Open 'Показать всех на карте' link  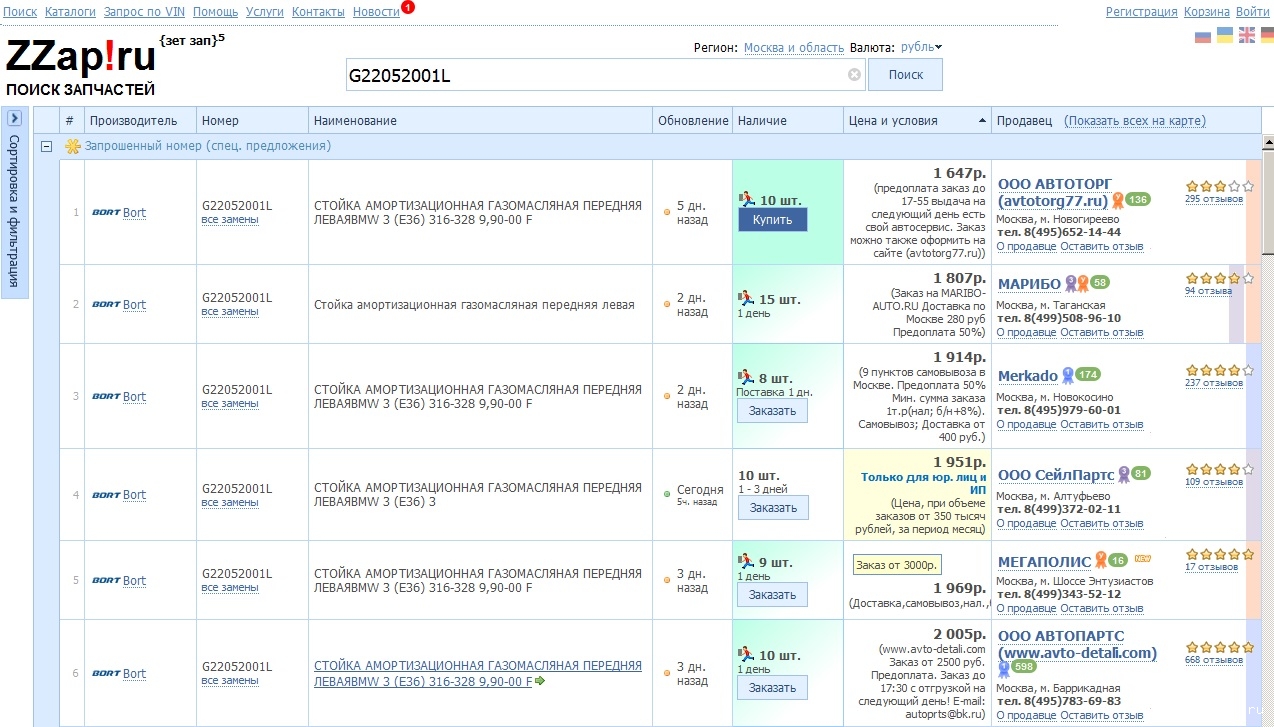(x=1135, y=121)
